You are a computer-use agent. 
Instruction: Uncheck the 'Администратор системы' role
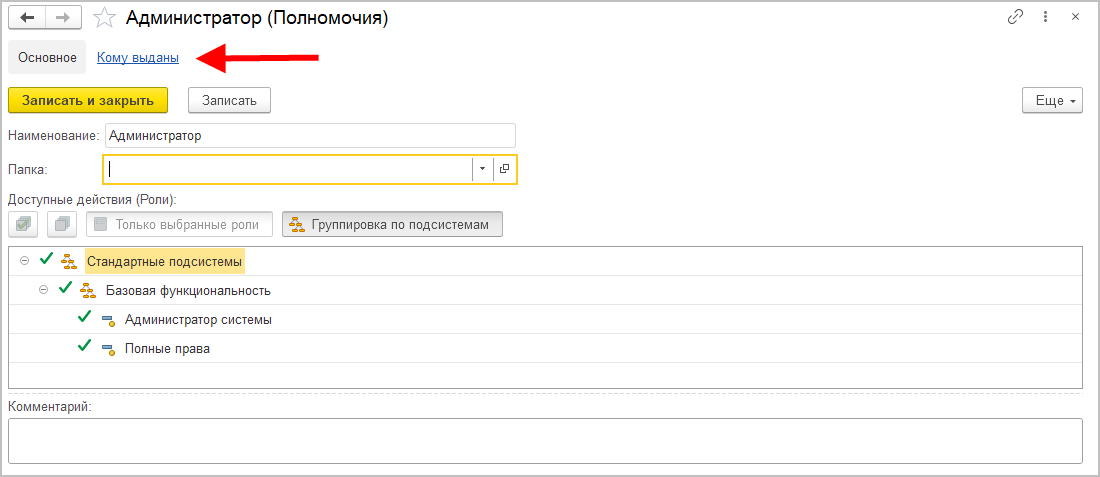tap(85, 319)
